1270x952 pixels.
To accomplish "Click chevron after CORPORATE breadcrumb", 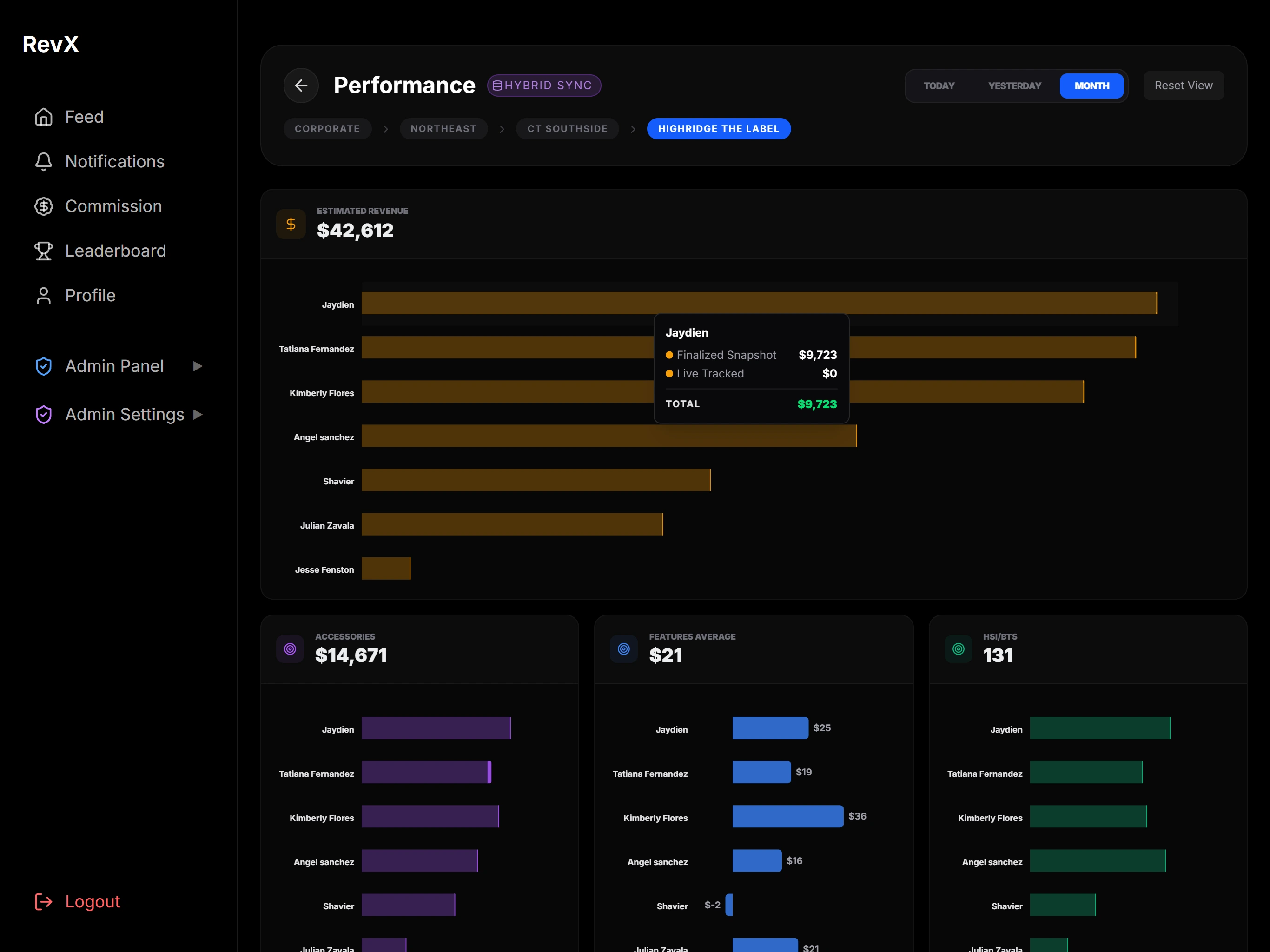I will click(x=386, y=129).
